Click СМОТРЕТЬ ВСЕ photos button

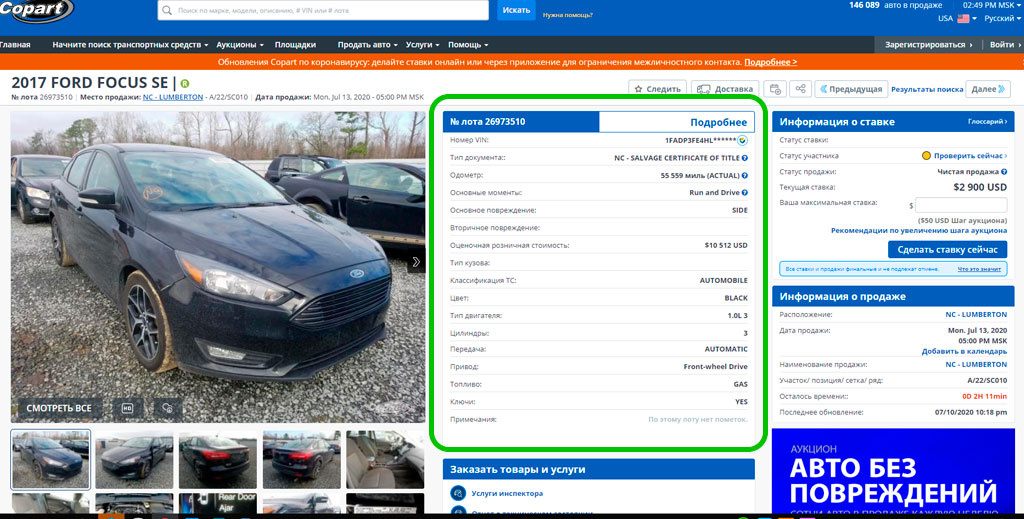point(59,409)
